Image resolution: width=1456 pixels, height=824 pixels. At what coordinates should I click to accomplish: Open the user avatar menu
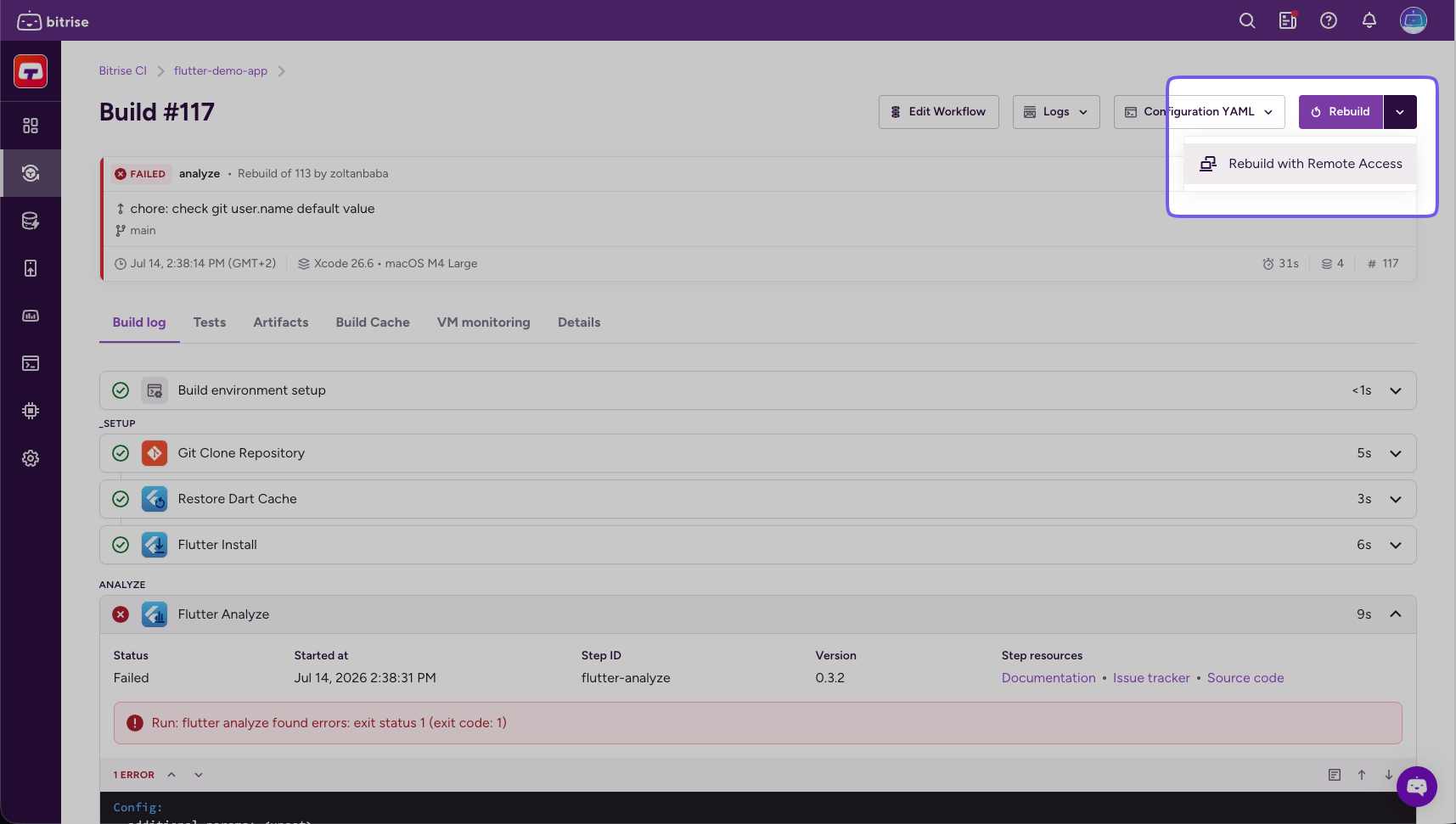pos(1414,20)
